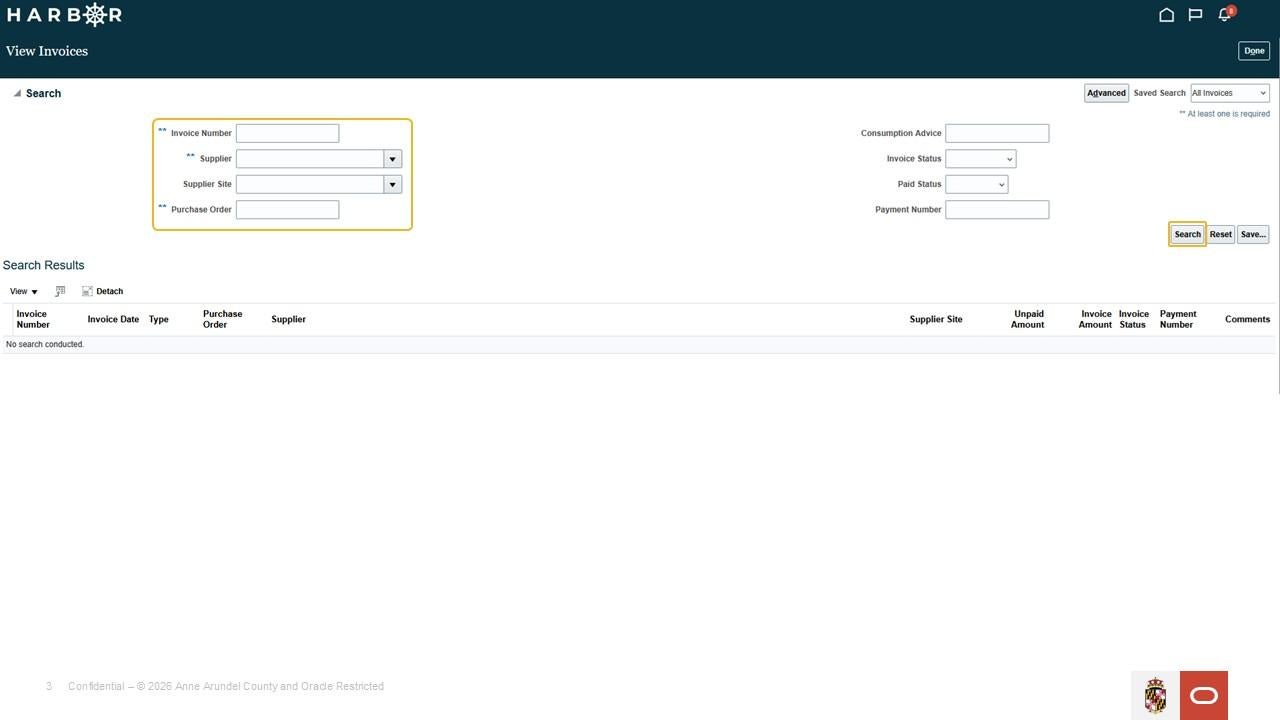Expand the Invoice Status dropdown
The width and height of the screenshot is (1280, 720).
point(981,159)
